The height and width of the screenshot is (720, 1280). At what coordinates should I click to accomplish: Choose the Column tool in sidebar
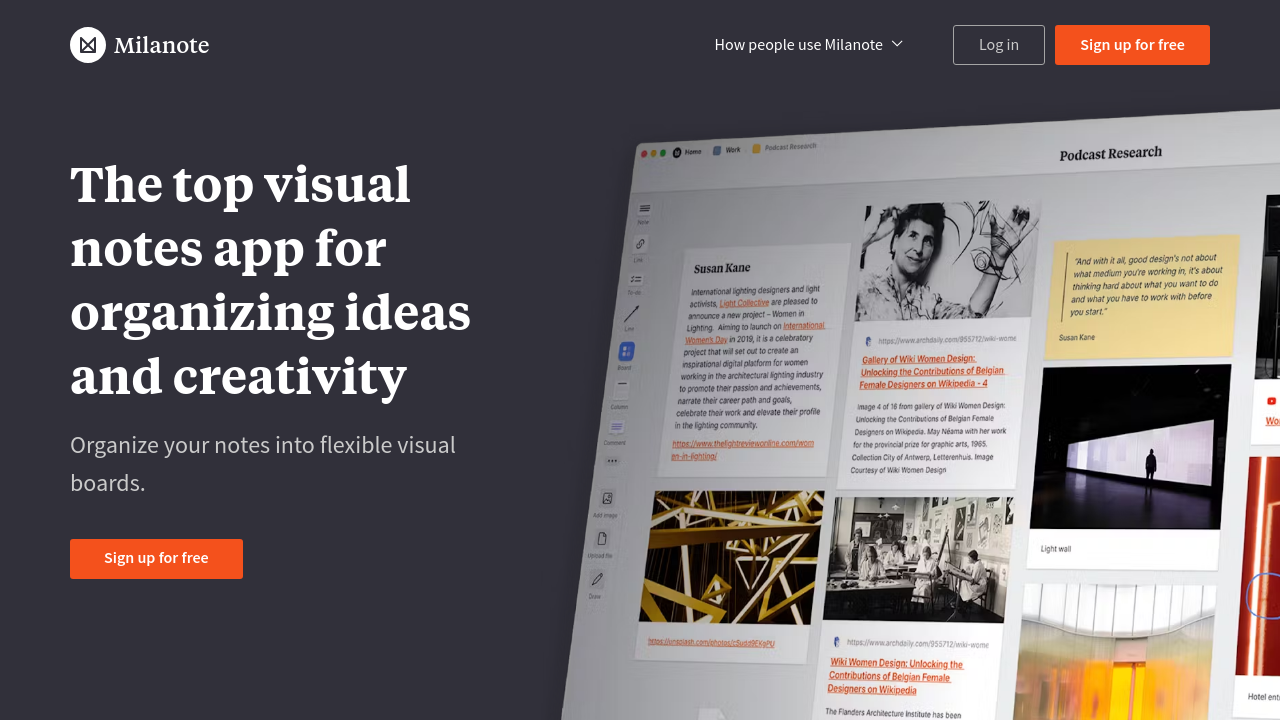pos(621,384)
